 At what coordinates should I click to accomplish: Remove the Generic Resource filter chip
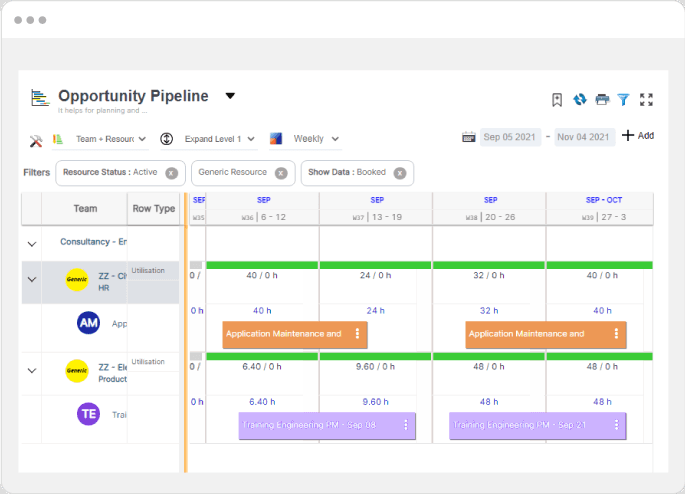coord(281,173)
